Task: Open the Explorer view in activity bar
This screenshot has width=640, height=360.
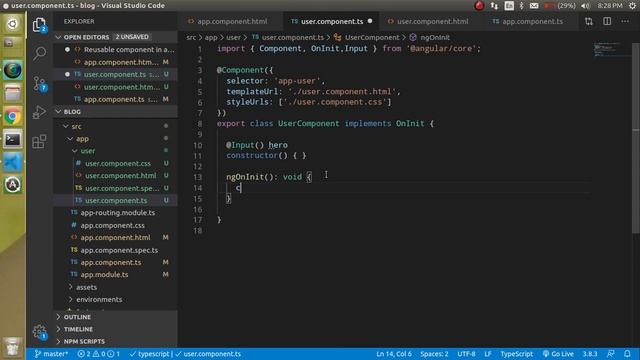Action: click(40, 25)
